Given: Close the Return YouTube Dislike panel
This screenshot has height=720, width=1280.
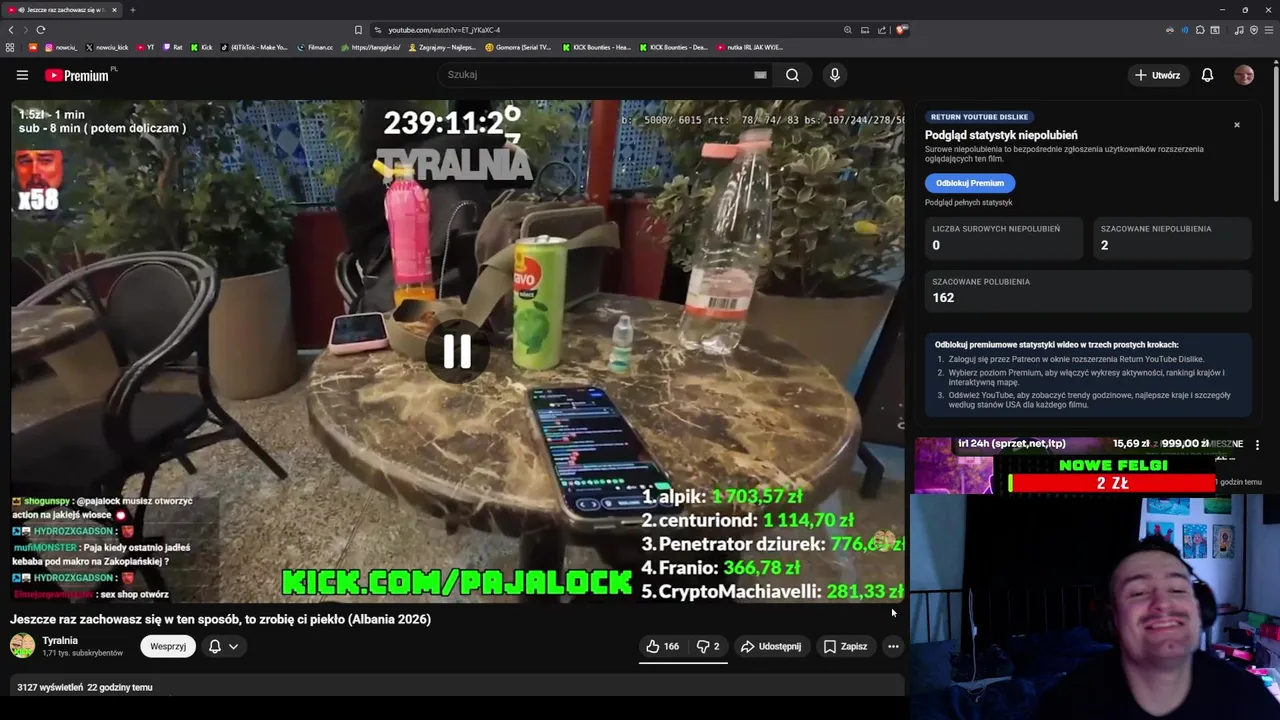Looking at the screenshot, I should 1237,125.
